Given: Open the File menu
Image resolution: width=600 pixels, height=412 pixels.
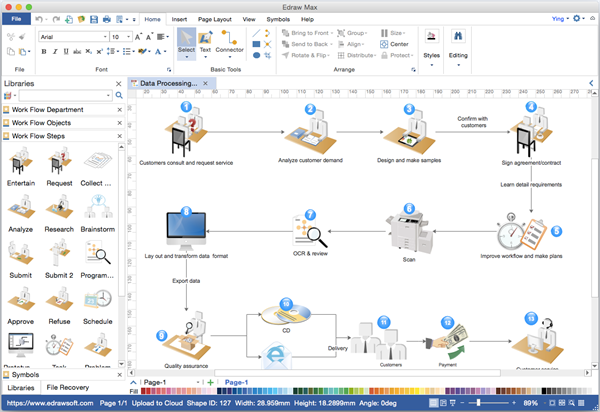Looking at the screenshot, I should click(x=16, y=19).
